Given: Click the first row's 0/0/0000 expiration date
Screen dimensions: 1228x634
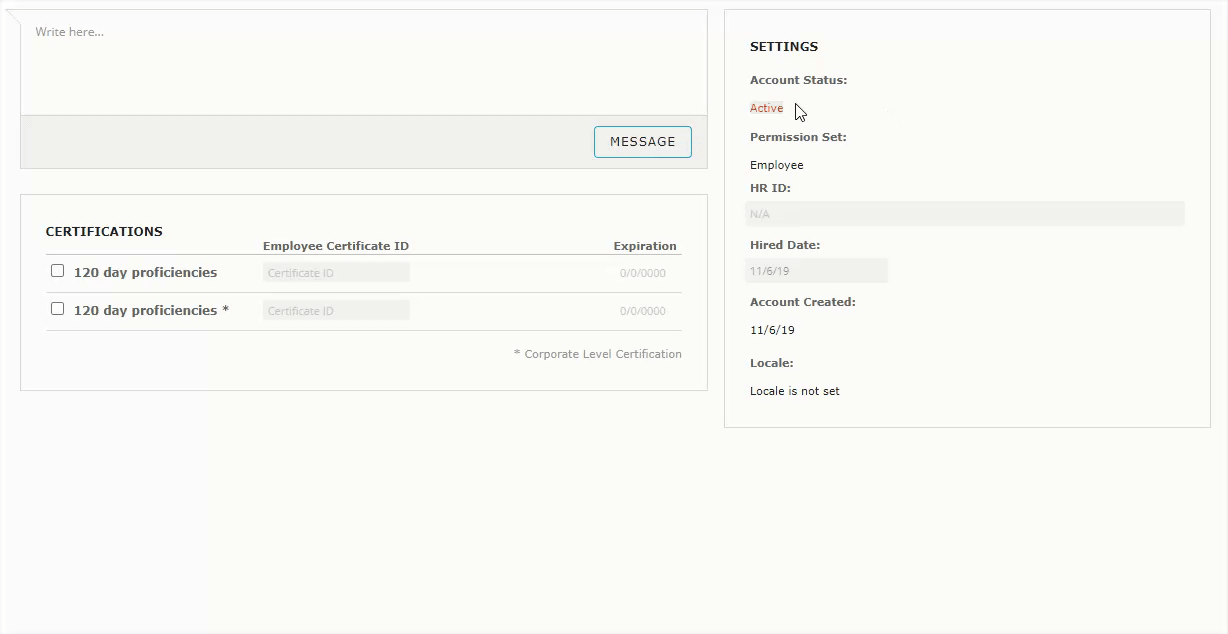Looking at the screenshot, I should (642, 273).
